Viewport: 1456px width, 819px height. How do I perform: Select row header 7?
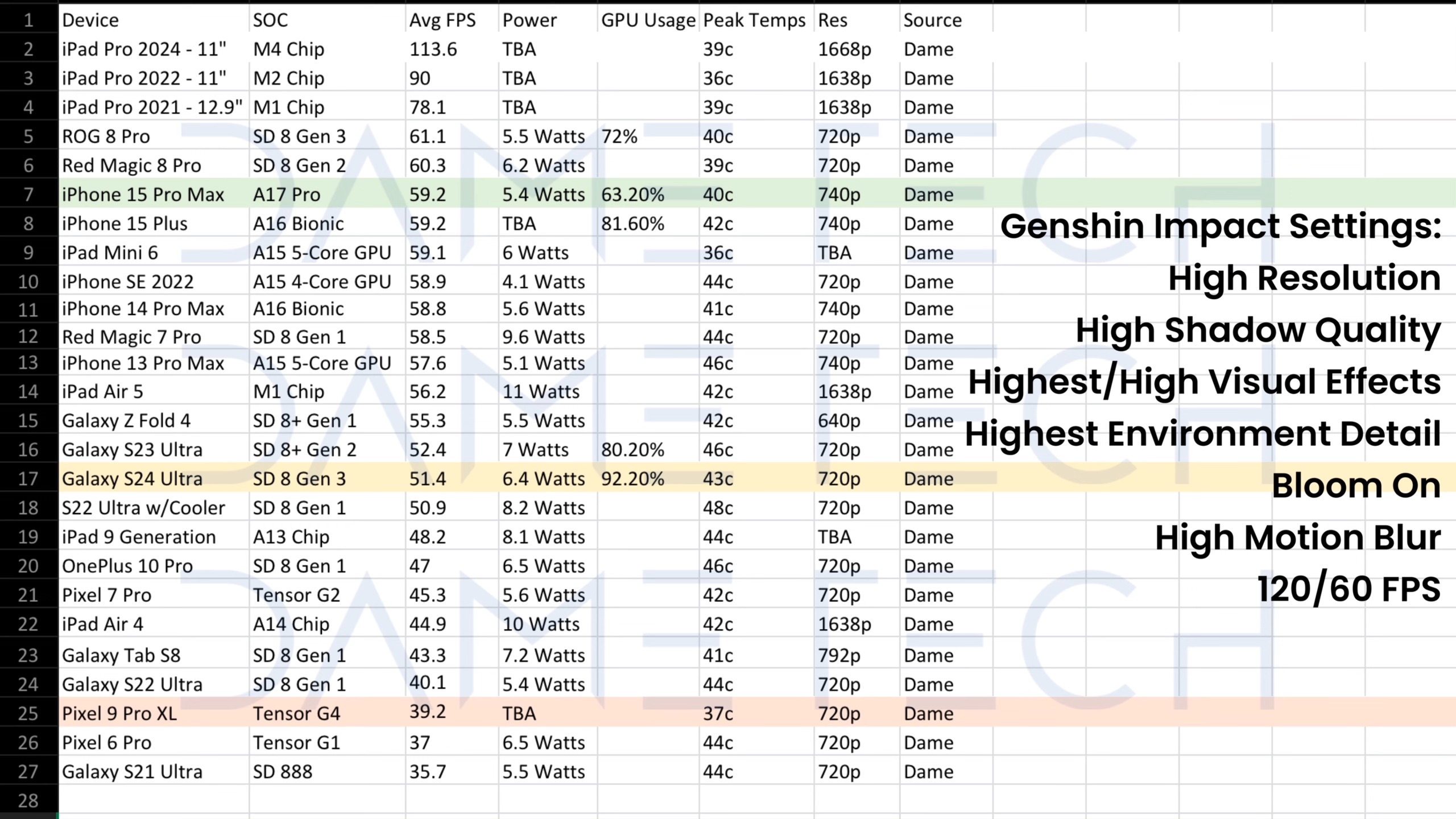[x=28, y=195]
